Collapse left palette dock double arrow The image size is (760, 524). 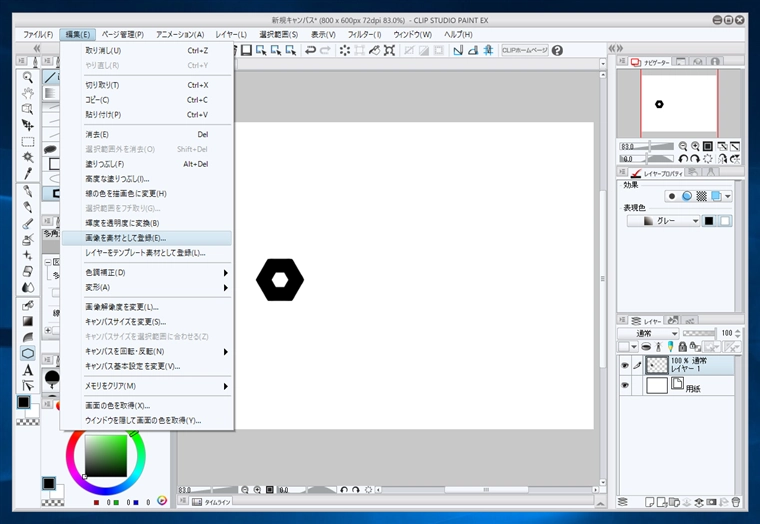click(36, 48)
